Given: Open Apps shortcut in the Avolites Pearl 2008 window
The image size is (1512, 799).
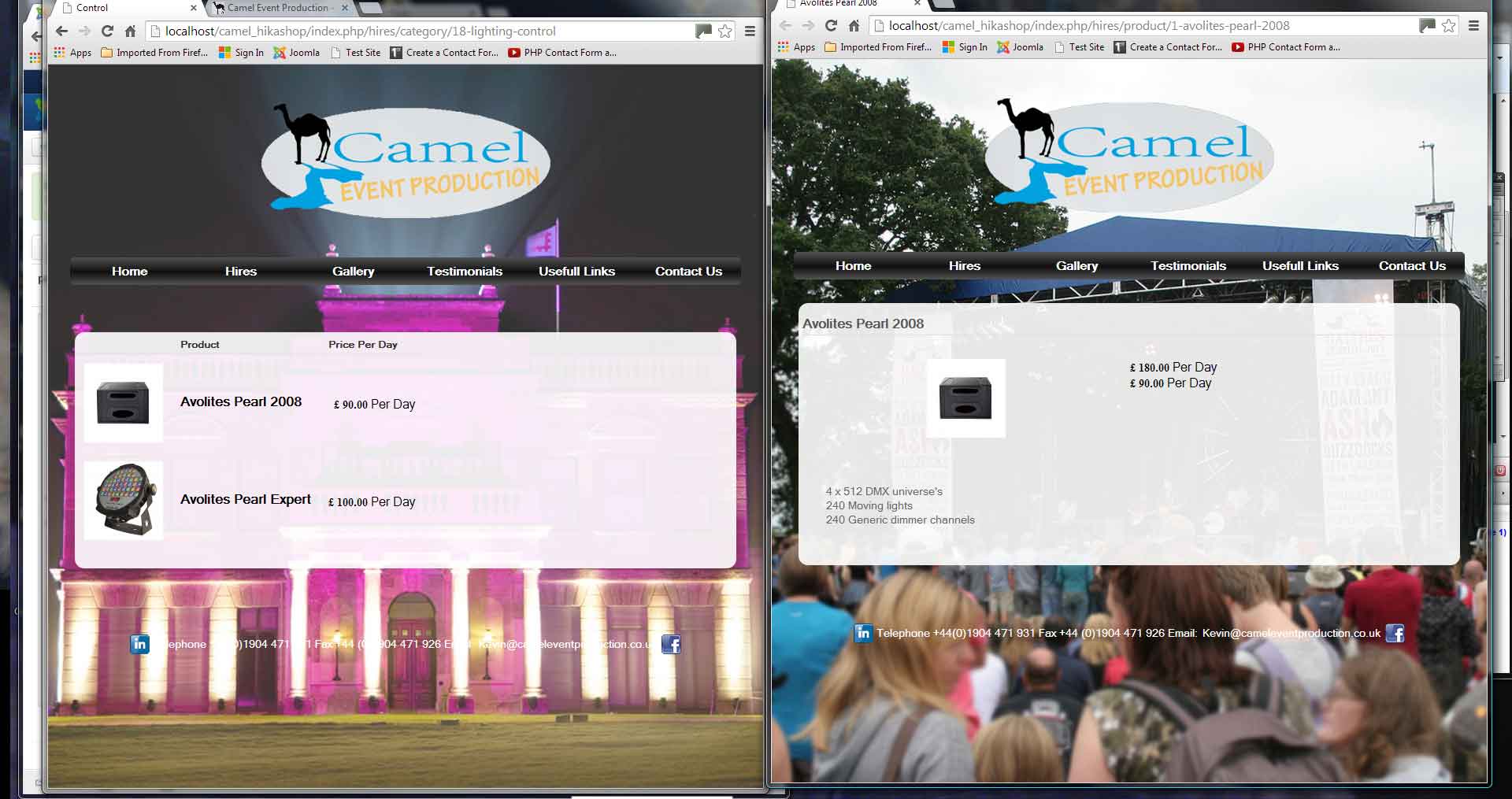Looking at the screenshot, I should click(x=796, y=47).
